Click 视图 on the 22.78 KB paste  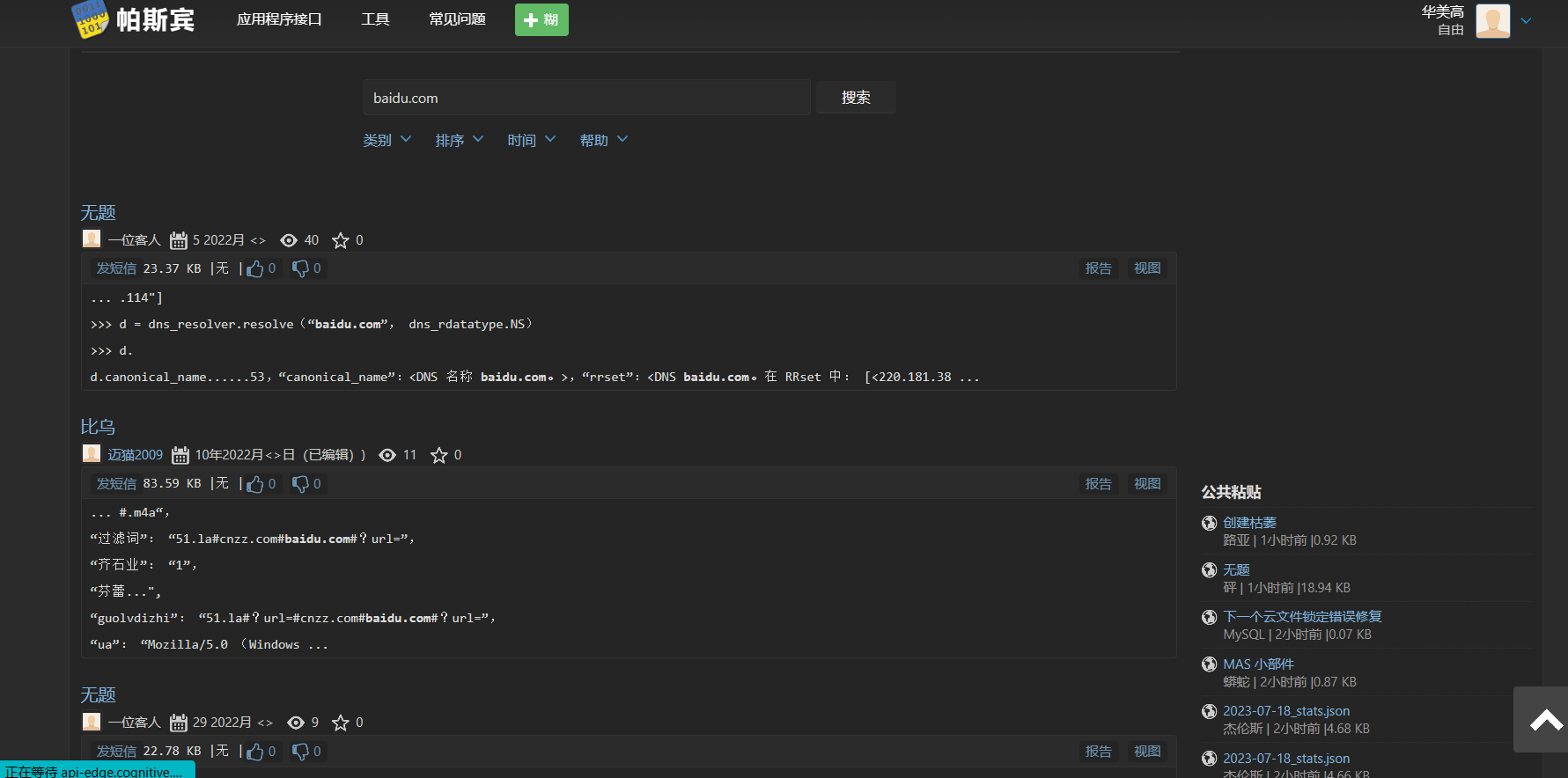[x=1147, y=752]
